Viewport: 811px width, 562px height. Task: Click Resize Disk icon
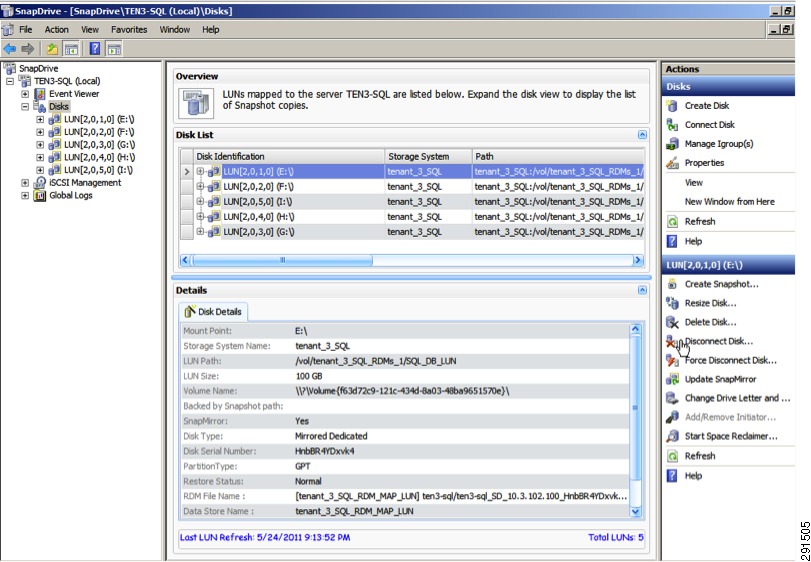(x=672, y=303)
